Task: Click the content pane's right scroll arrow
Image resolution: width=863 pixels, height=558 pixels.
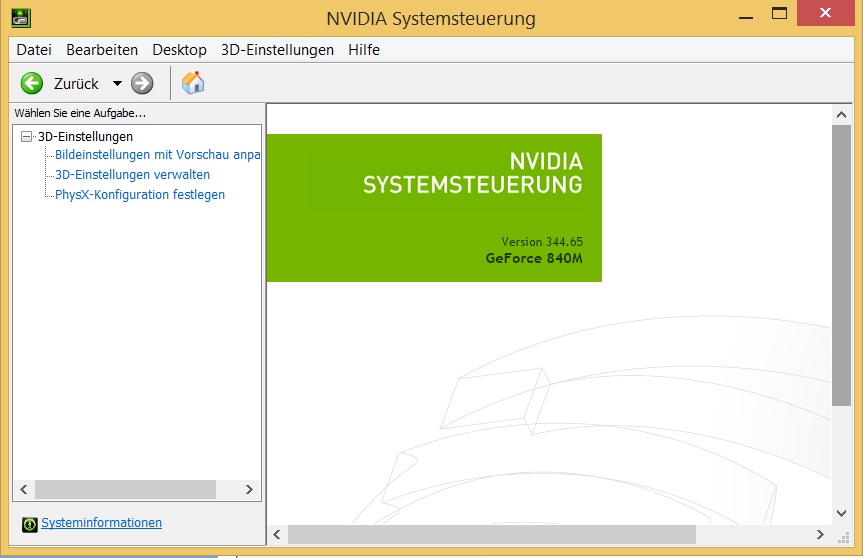Action: pyautogui.click(x=820, y=534)
